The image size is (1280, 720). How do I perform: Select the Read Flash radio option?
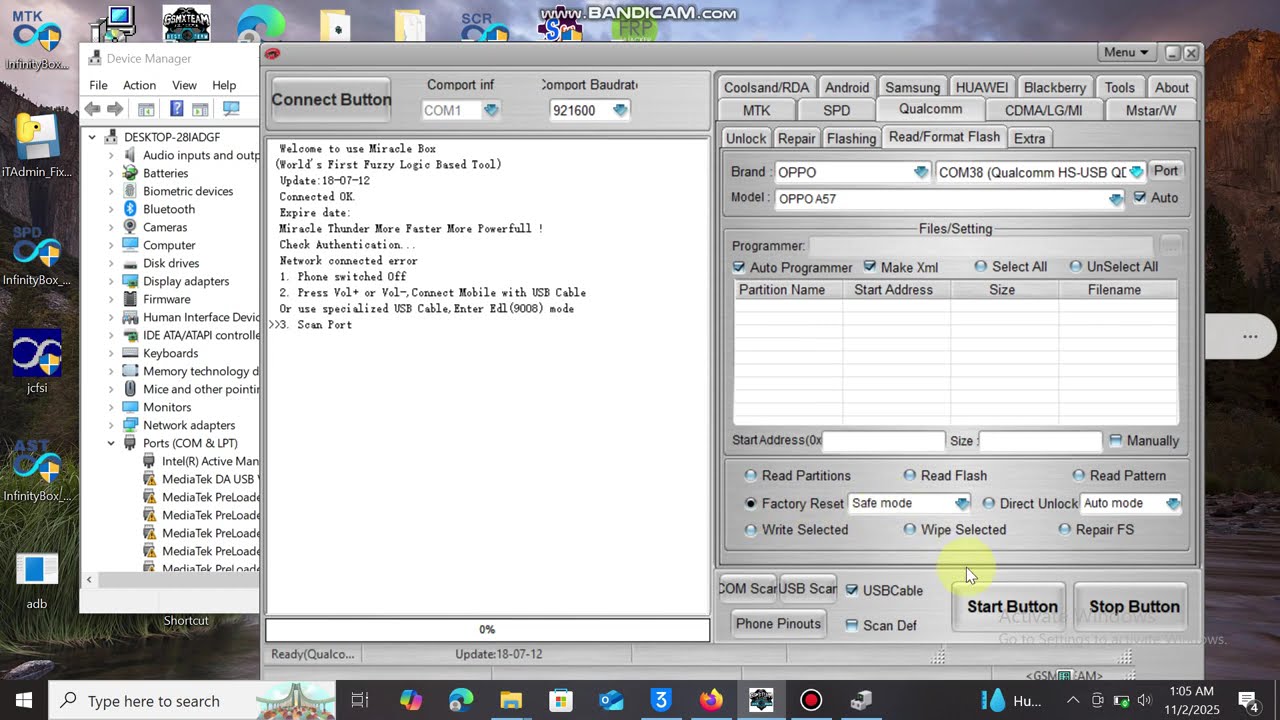(x=910, y=475)
